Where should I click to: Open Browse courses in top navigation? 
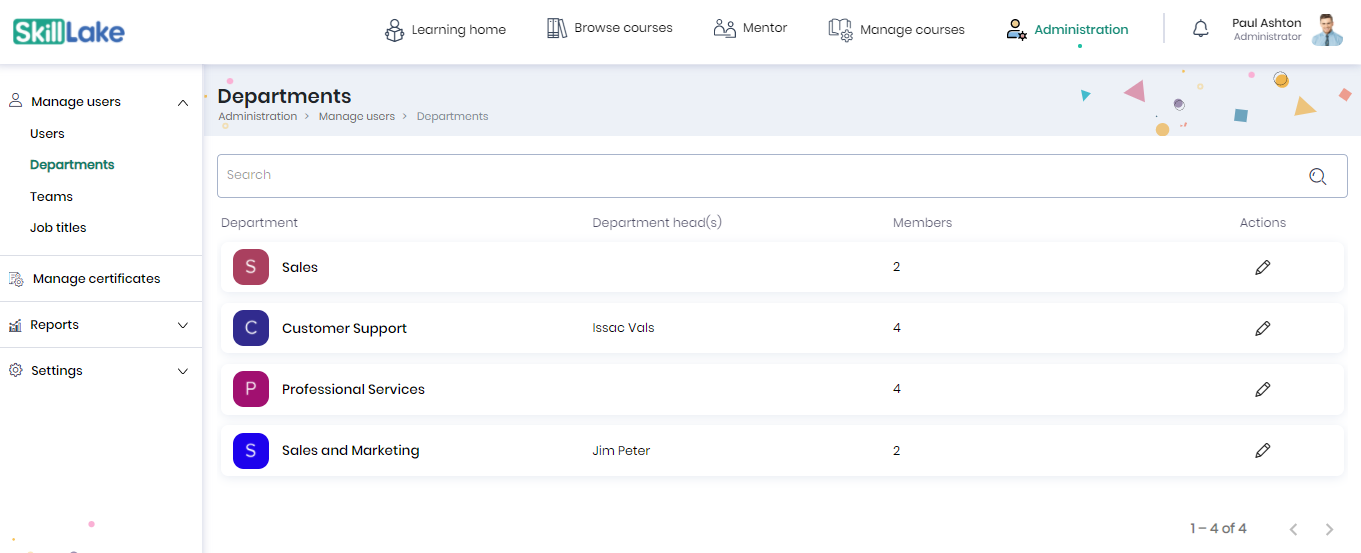coord(610,28)
